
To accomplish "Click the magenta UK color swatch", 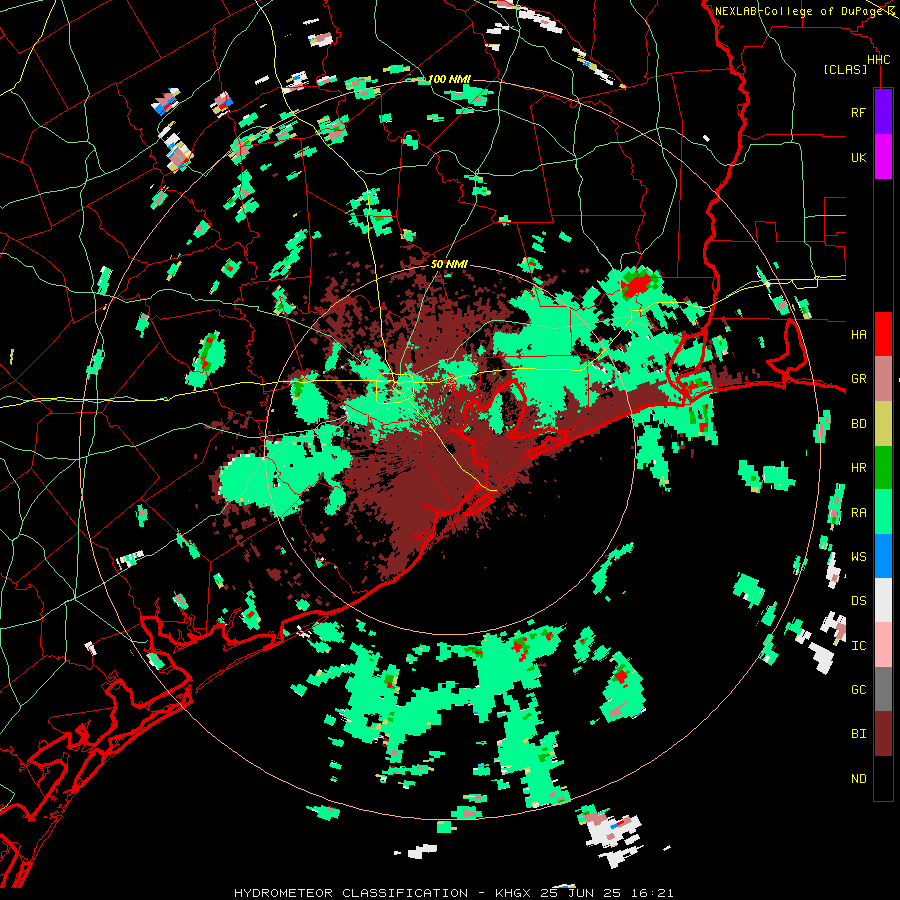I will (x=883, y=157).
